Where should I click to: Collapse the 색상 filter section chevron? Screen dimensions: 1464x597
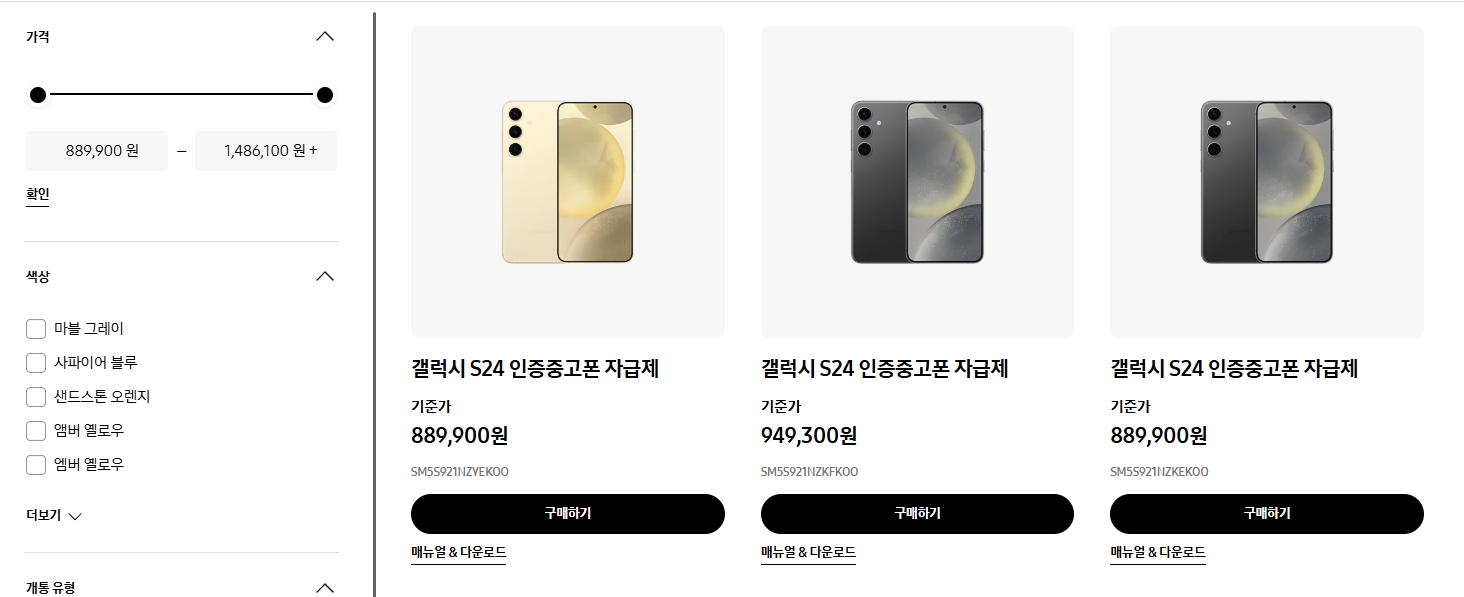pyautogui.click(x=325, y=276)
